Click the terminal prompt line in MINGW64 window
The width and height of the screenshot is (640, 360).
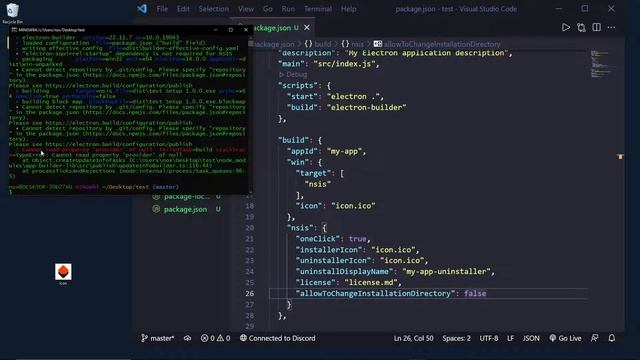tap(94, 187)
